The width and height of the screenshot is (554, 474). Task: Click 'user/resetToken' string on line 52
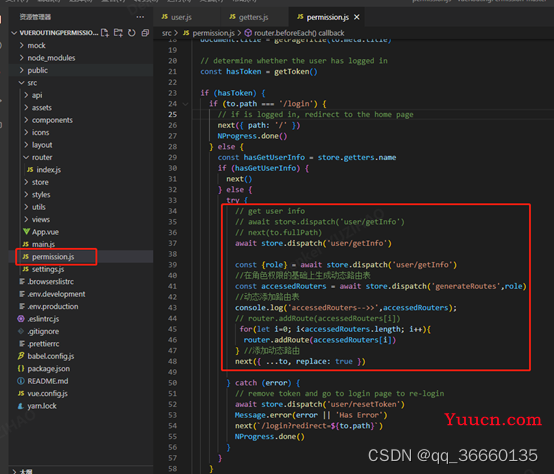tap(363, 404)
